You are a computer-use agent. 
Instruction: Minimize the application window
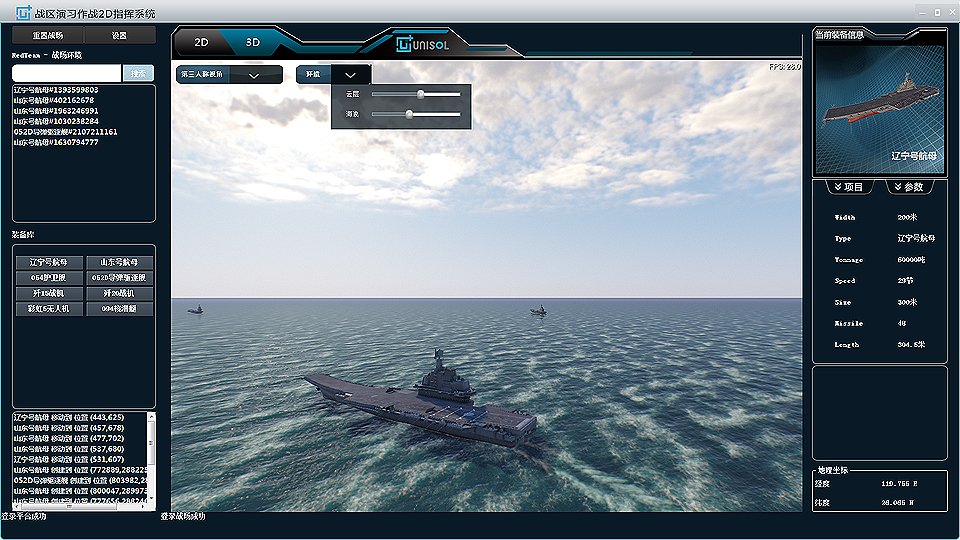point(915,10)
